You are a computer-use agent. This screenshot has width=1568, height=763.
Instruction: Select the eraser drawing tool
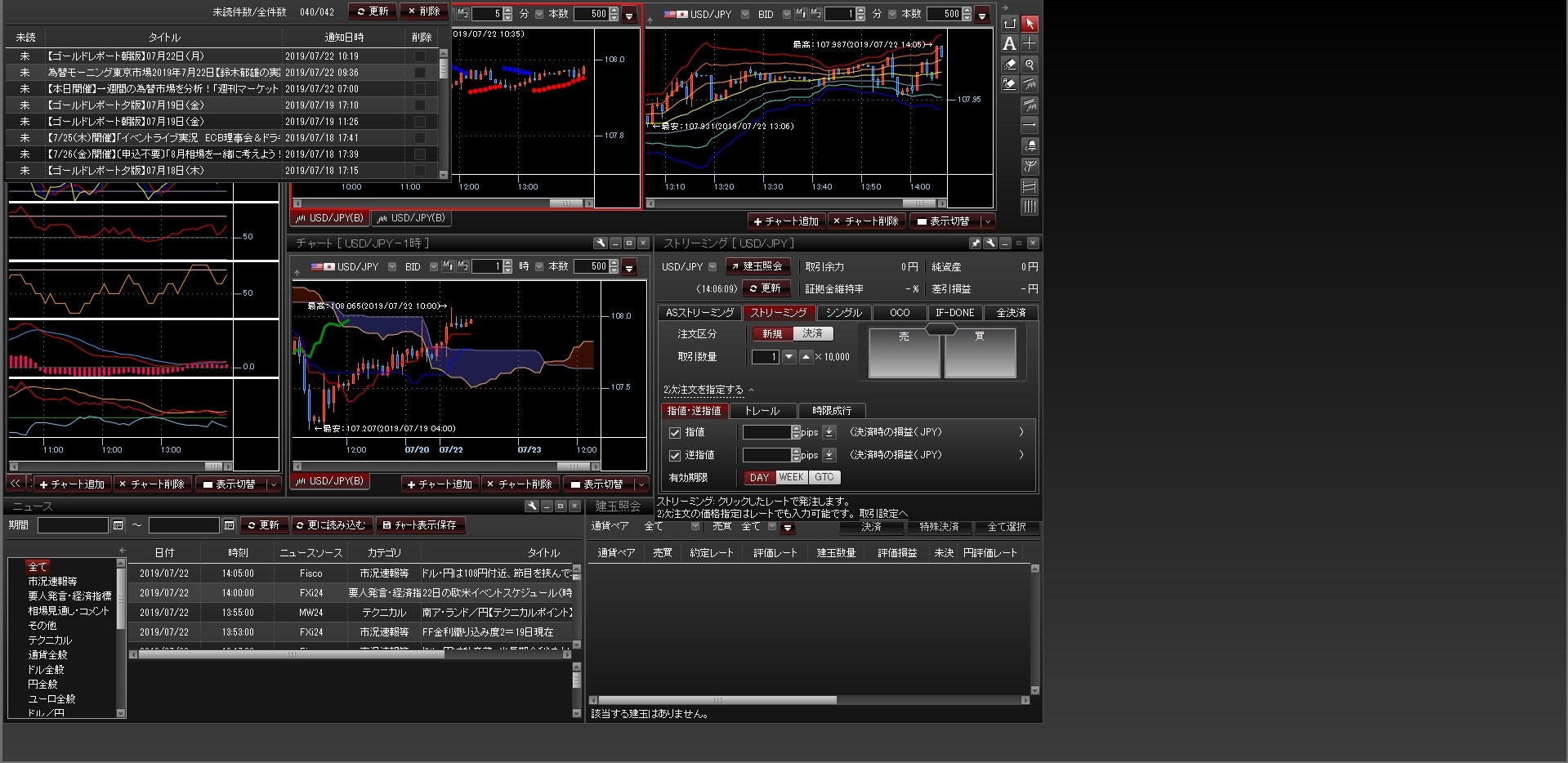coord(1009,65)
